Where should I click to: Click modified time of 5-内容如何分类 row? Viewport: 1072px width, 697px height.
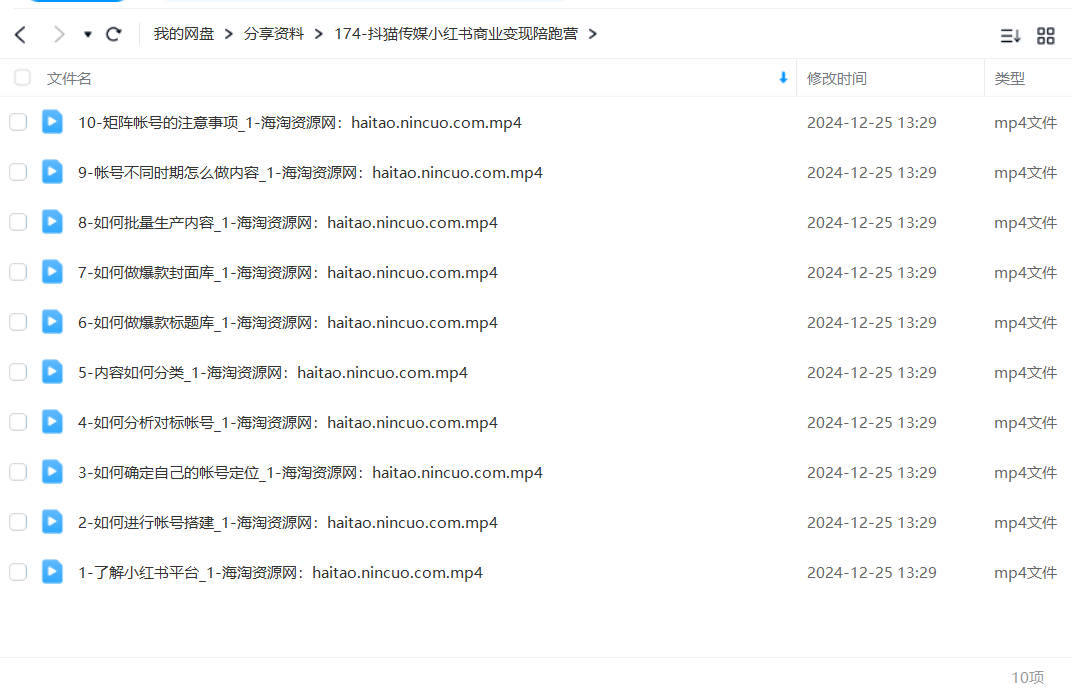coord(872,372)
